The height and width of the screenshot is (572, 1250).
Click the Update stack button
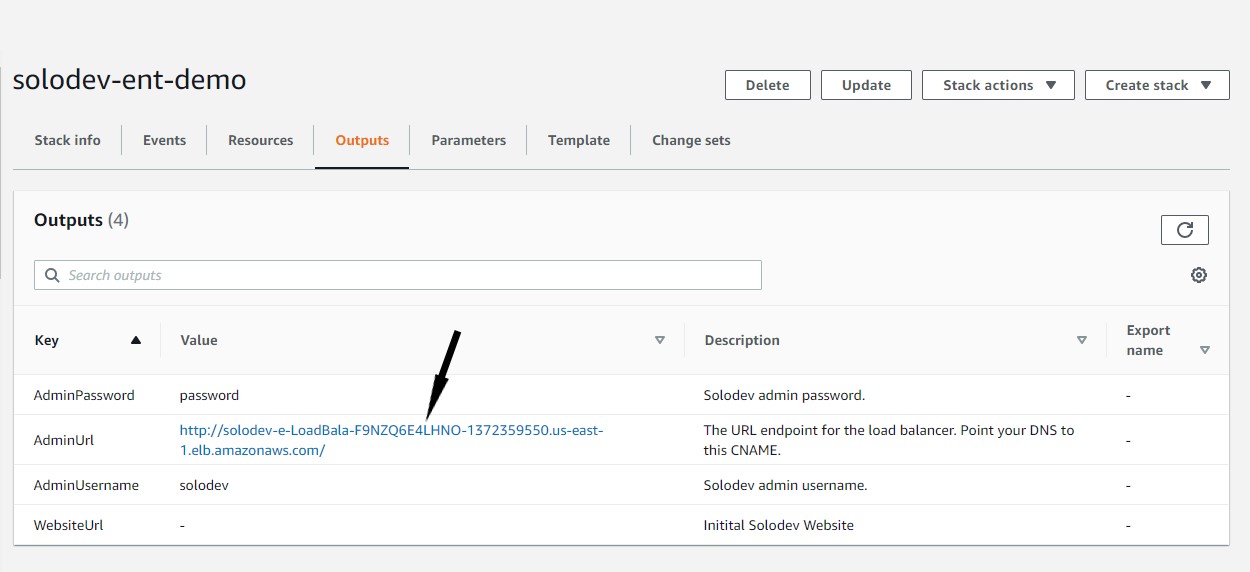point(866,85)
